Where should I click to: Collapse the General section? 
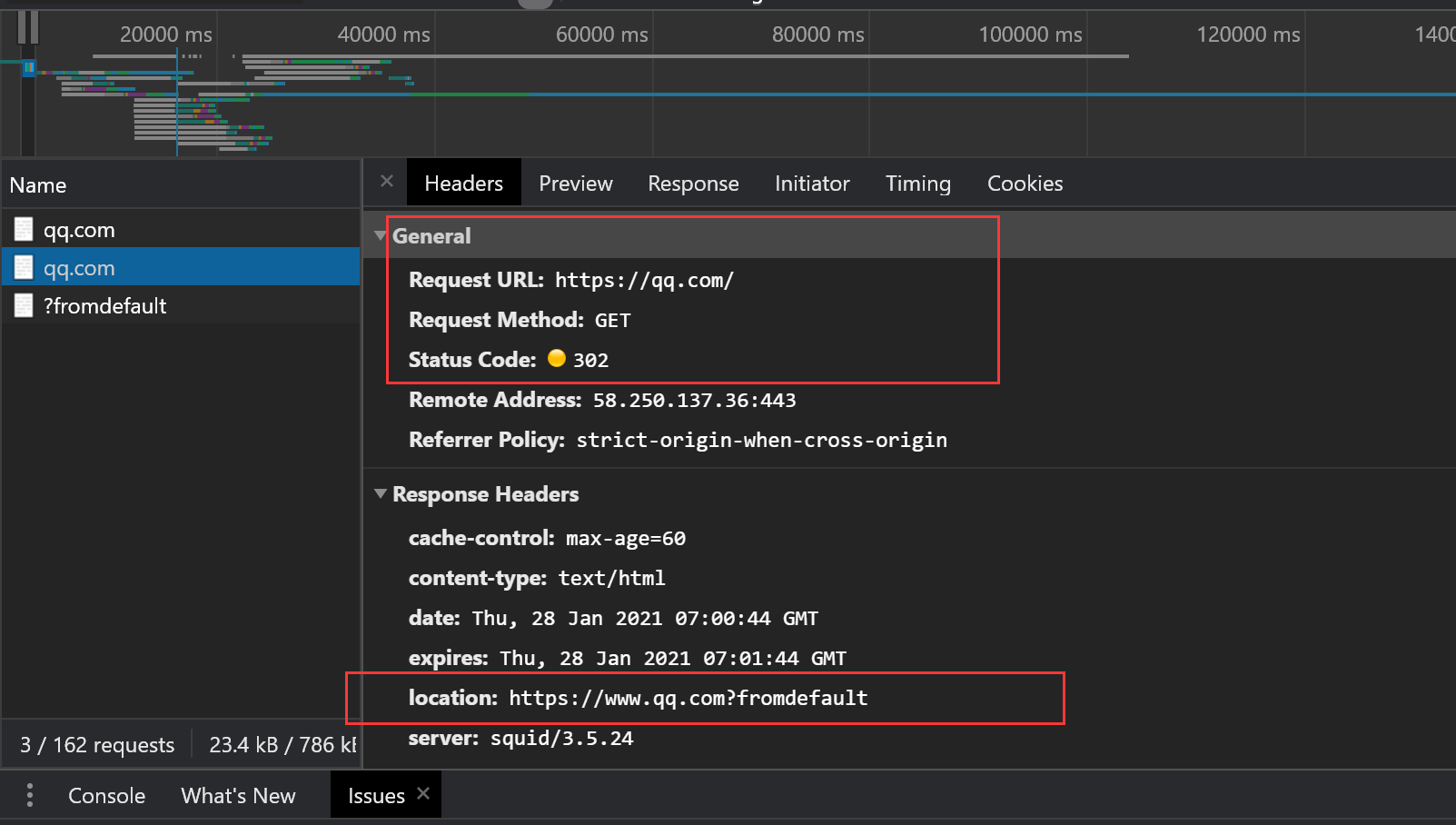[381, 235]
